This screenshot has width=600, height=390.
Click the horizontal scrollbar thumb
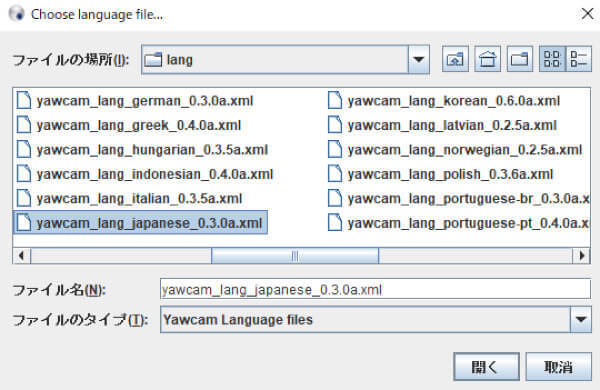295,255
